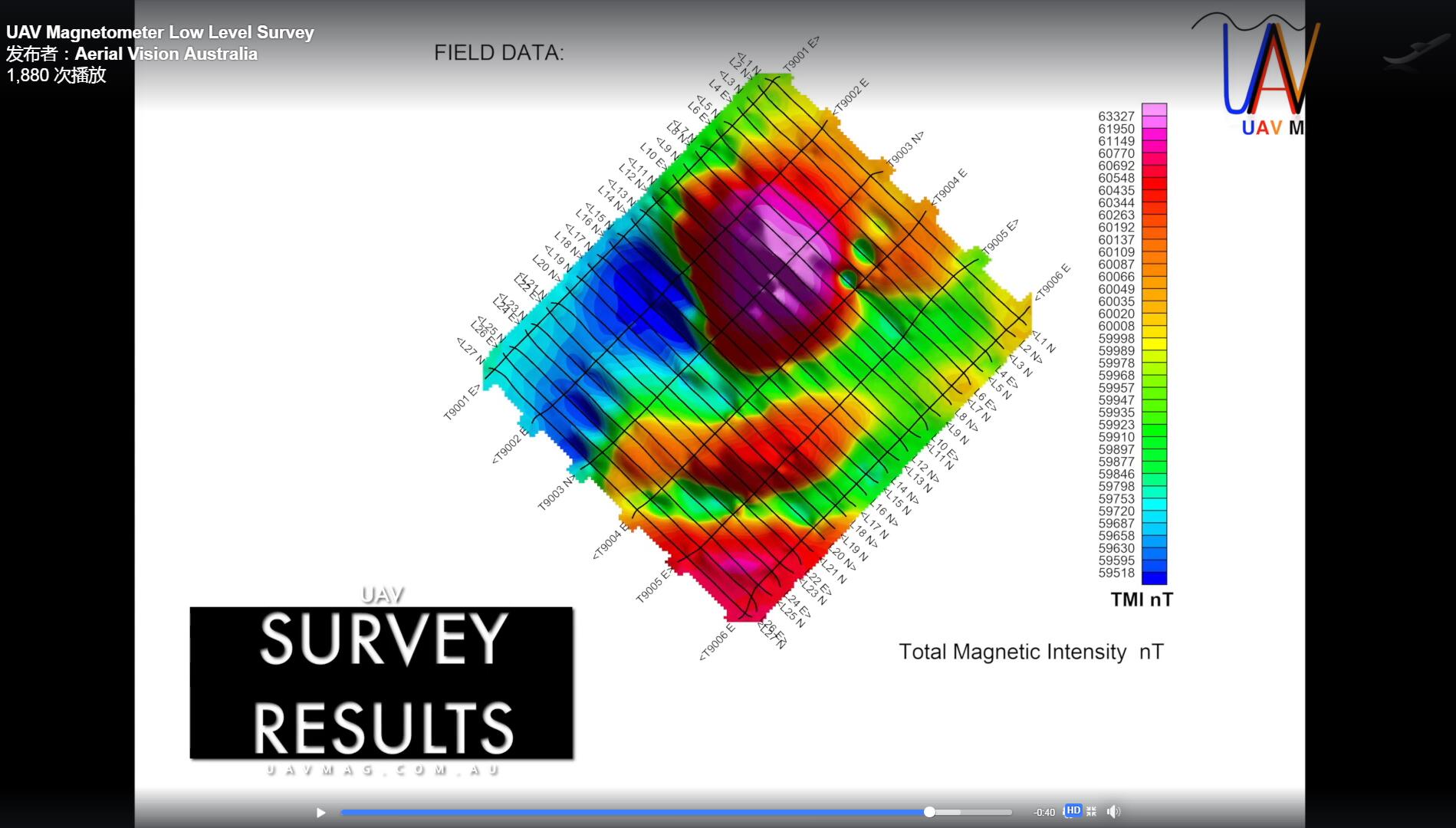The height and width of the screenshot is (828, 1456).
Task: Click the SURVEY RESULTS black banner
Action: tap(381, 682)
